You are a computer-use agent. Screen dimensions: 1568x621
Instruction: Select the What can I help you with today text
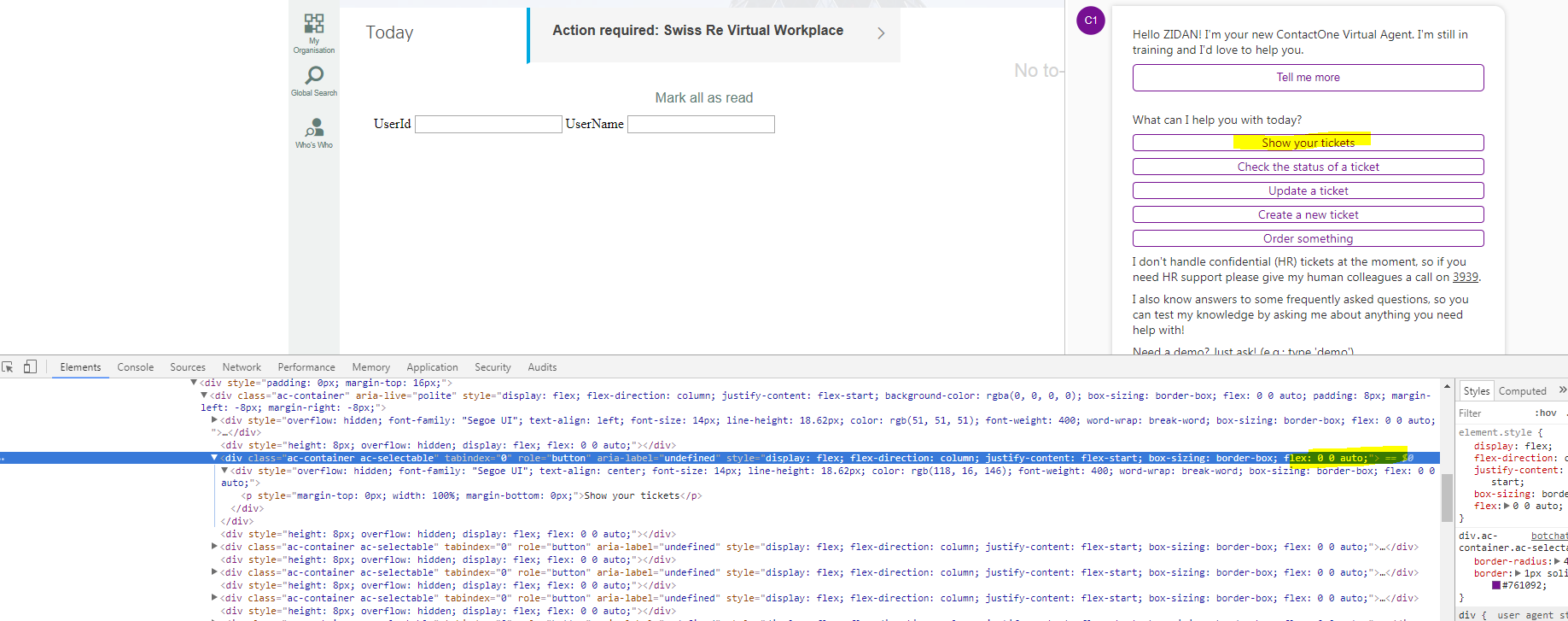[1217, 120]
